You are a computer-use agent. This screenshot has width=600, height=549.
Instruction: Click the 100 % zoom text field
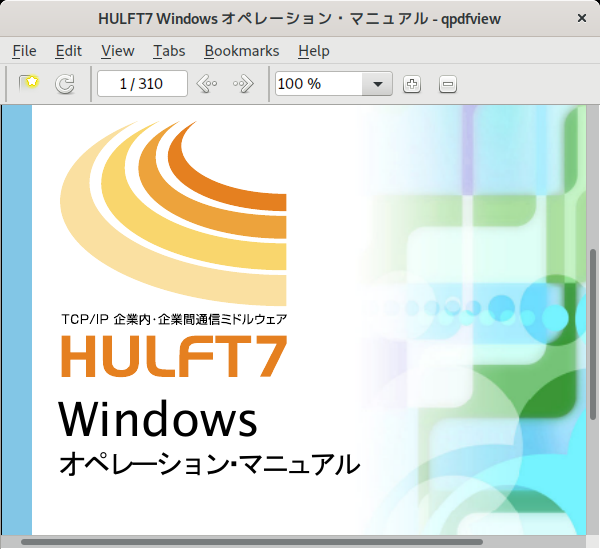[319, 84]
